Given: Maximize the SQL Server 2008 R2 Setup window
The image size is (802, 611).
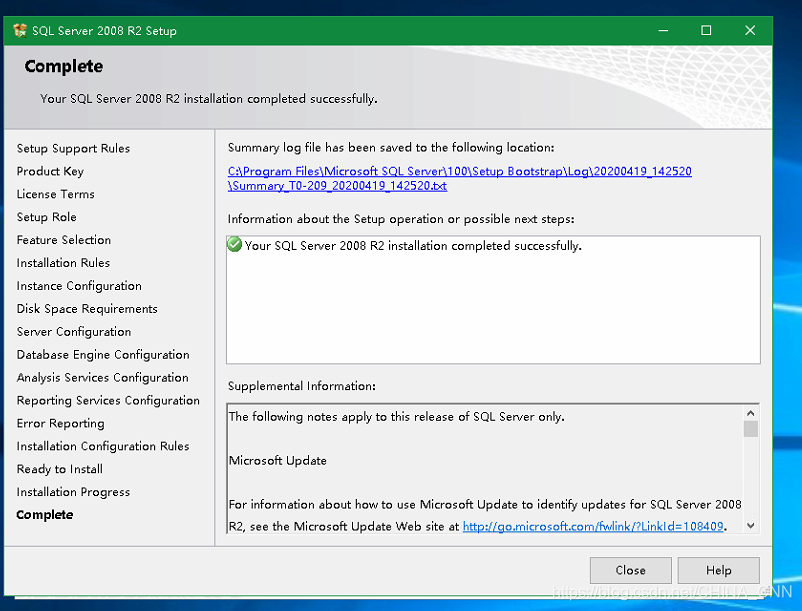Looking at the screenshot, I should click(x=706, y=31).
